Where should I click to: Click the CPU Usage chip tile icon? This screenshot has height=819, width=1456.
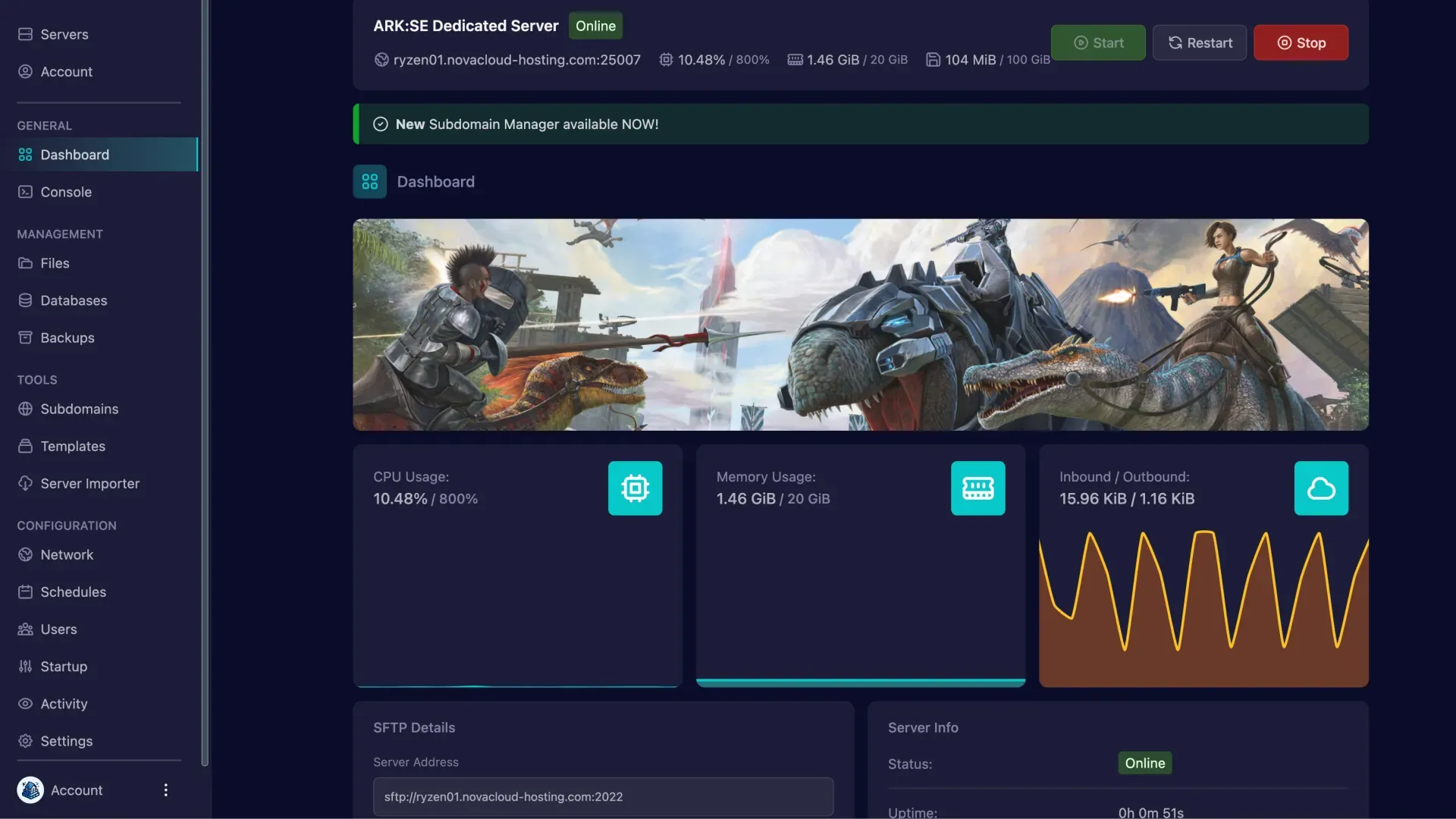click(x=635, y=488)
